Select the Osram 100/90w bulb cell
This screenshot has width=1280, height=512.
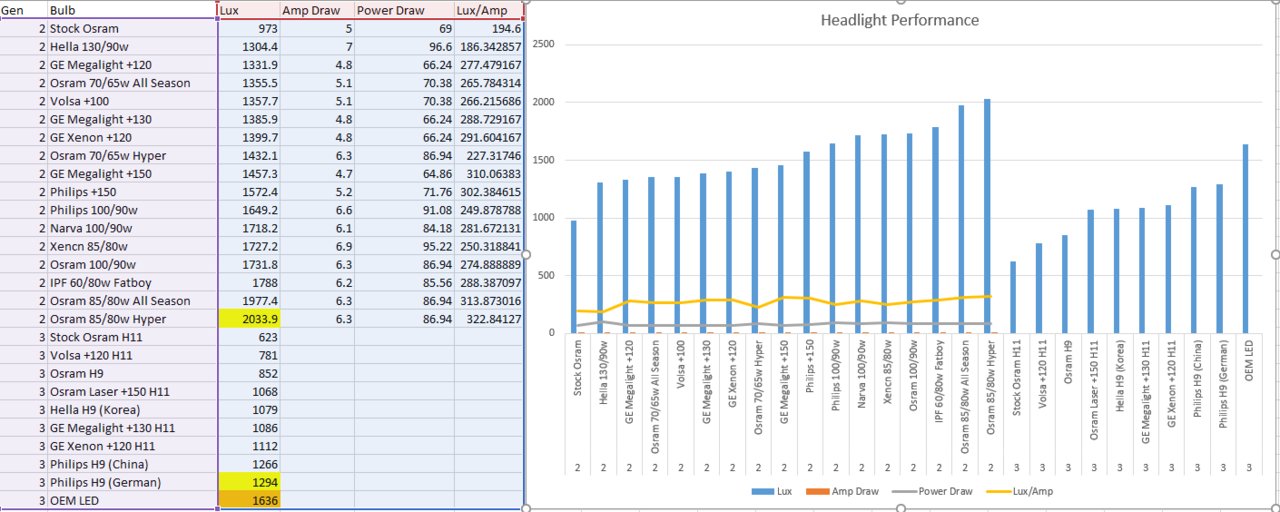pos(132,264)
